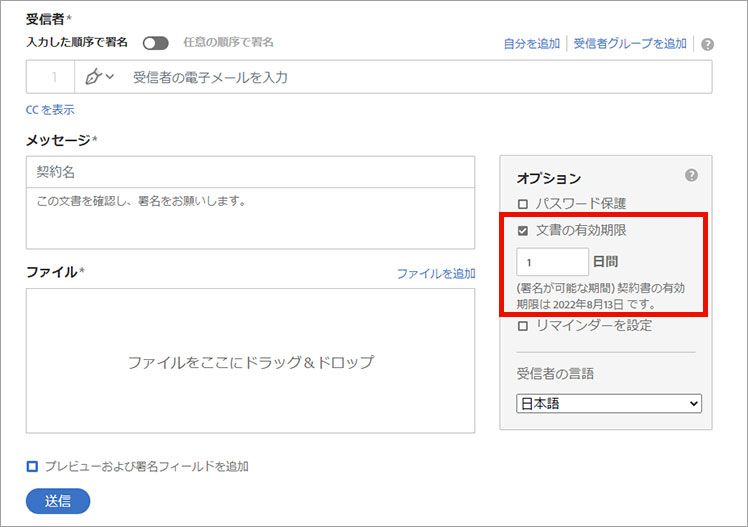
Task: Toggle the signing order switch
Action: [156, 43]
